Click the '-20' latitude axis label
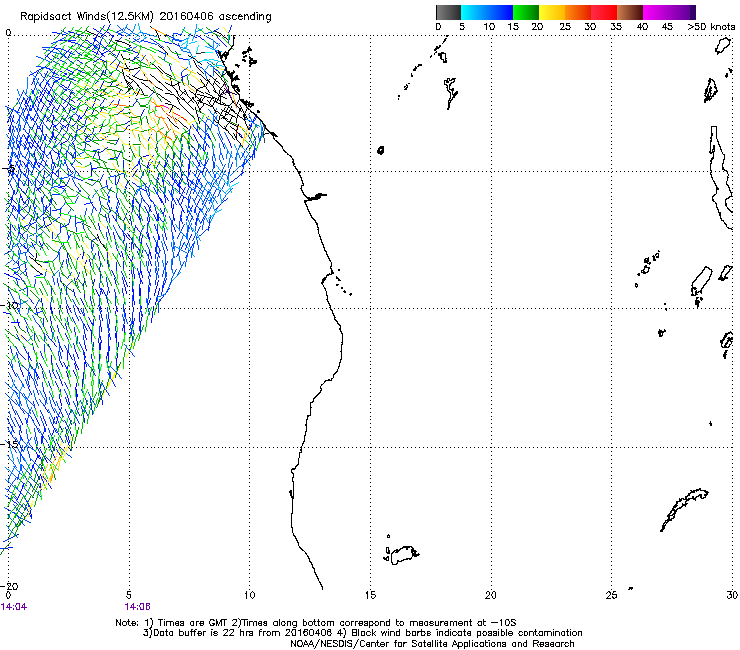The width and height of the screenshot is (740, 650). tap(10, 586)
